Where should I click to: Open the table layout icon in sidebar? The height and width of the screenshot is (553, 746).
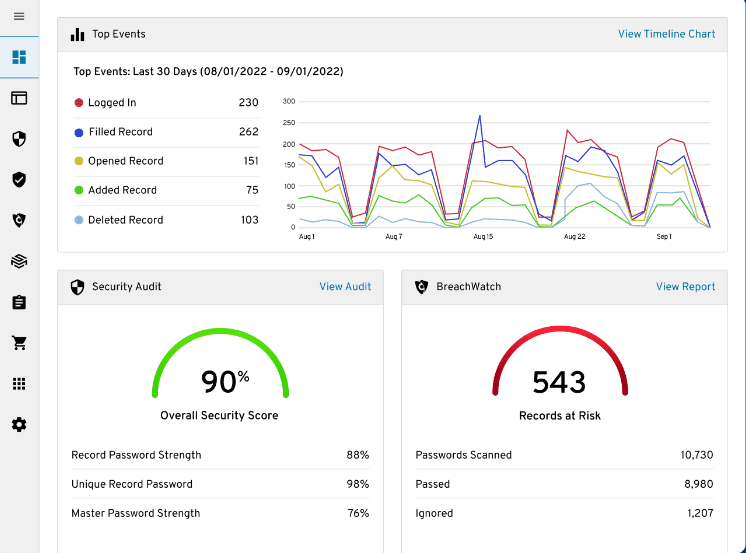click(19, 98)
